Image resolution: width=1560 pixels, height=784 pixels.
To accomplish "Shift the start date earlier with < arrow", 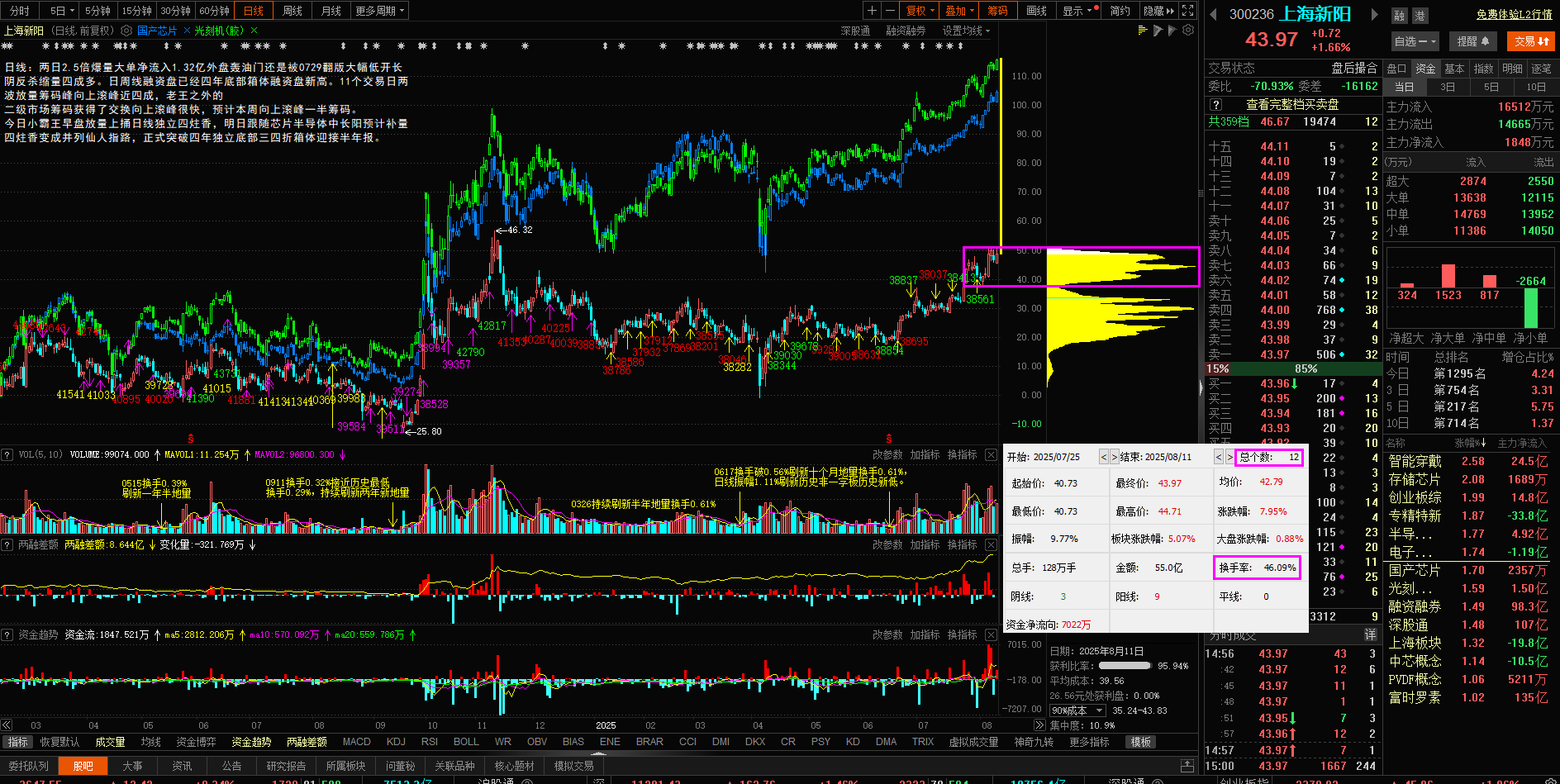I will [x=1103, y=457].
